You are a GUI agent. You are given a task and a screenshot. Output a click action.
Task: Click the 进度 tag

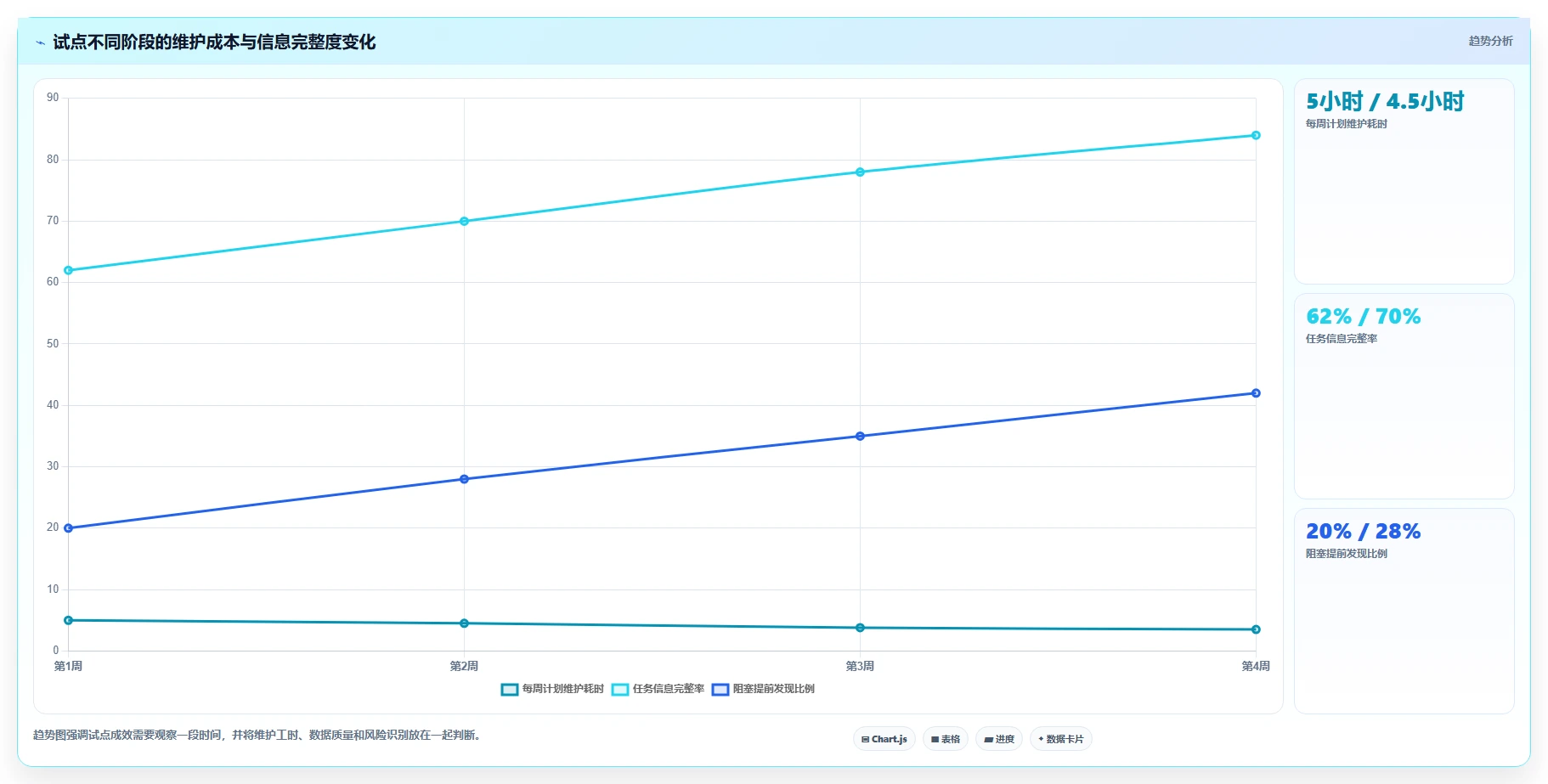[x=999, y=739]
